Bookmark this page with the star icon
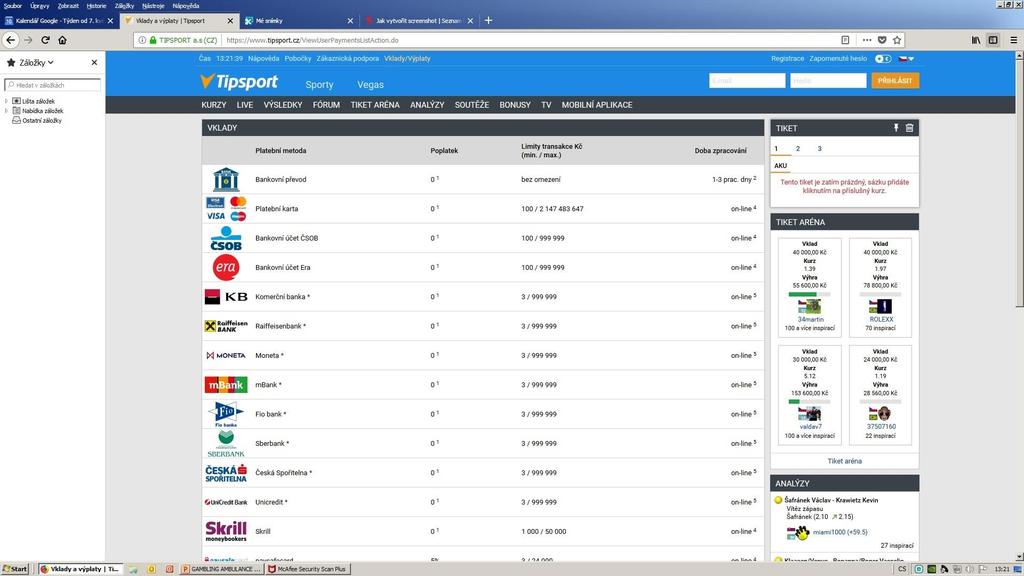1024x576 pixels. pos(897,40)
